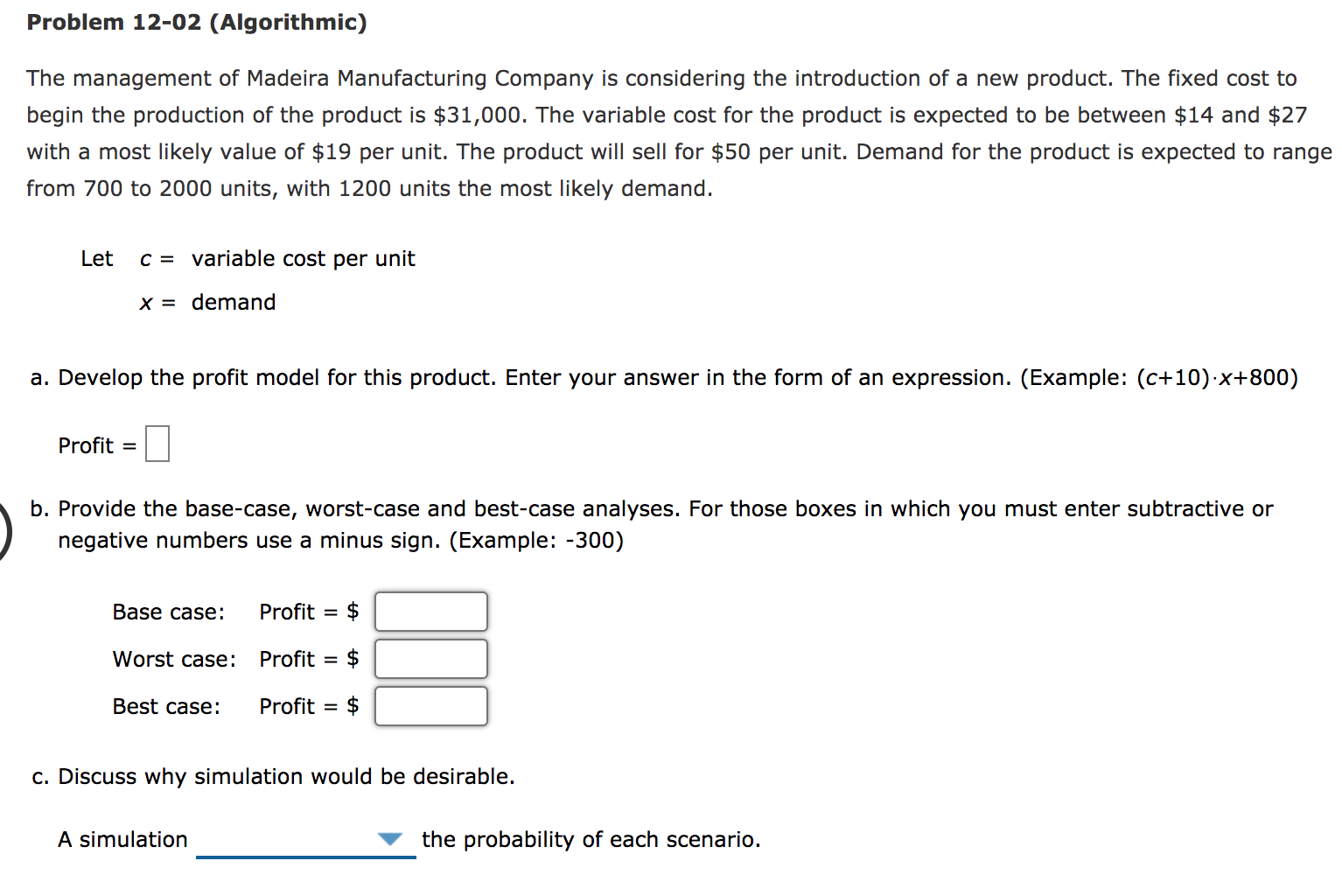Screen dimensions: 1342x896
Task: Click the demand definition 'x = demand'
Action: 208,302
